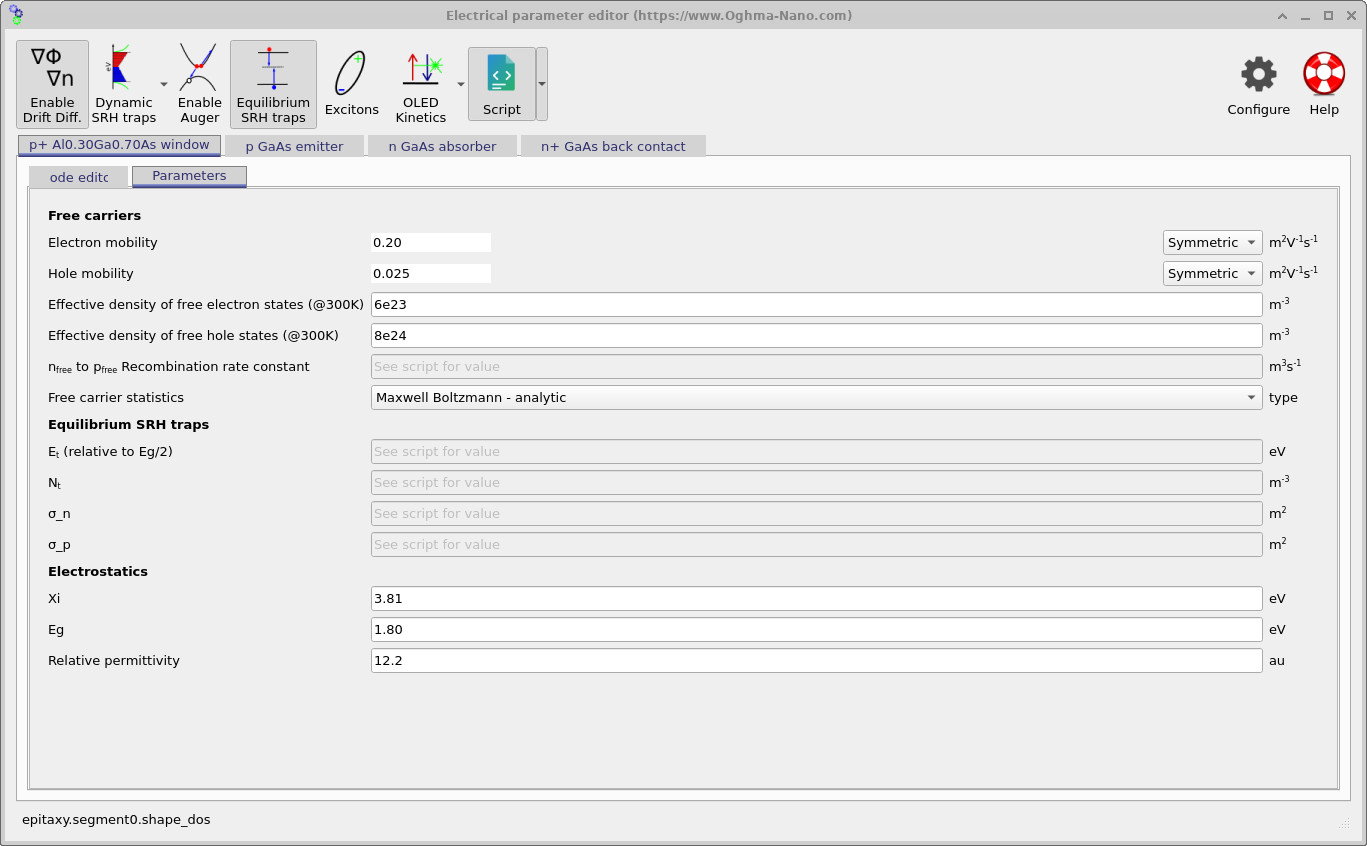Click effective density of hole states field
This screenshot has height=846, width=1367.
tap(816, 335)
